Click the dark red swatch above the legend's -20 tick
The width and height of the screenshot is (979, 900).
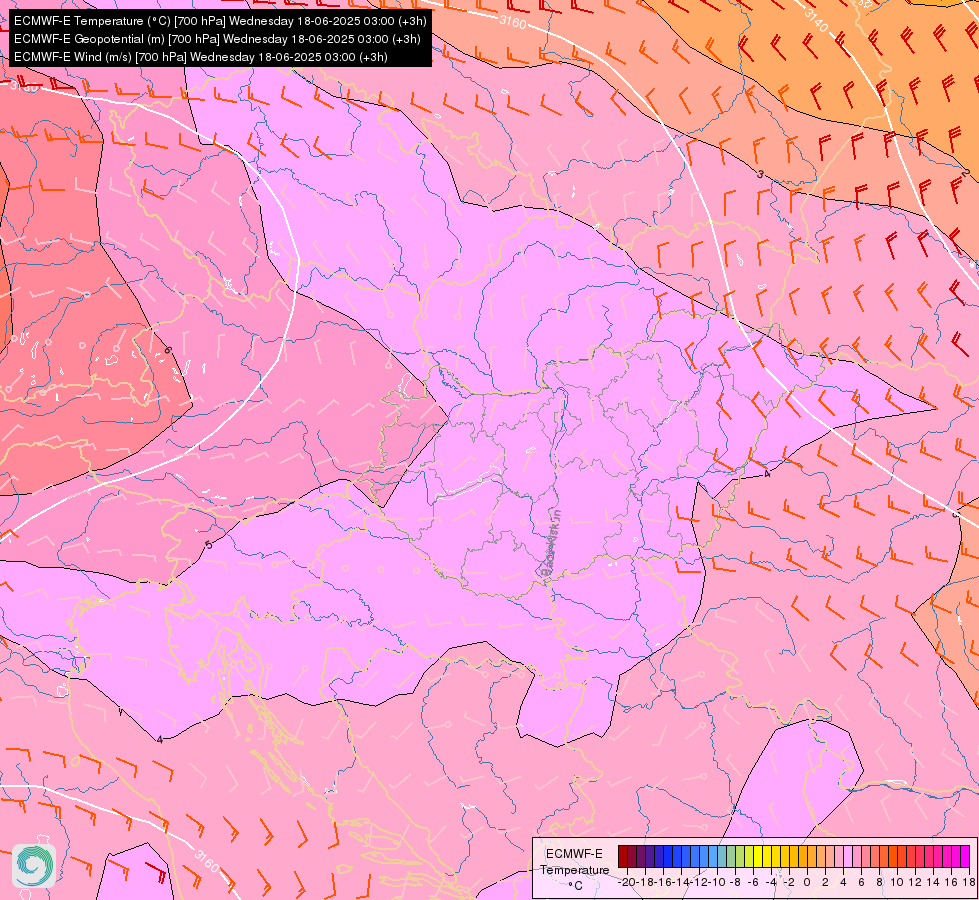(x=622, y=857)
